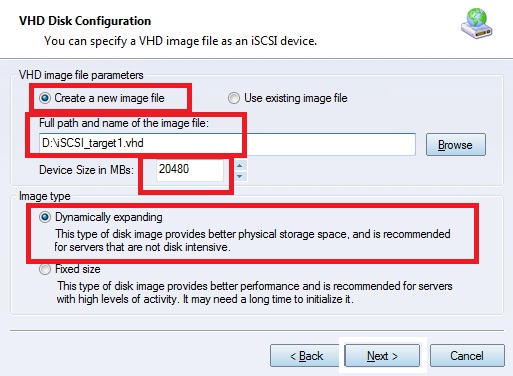
Task: Open the Browse file dialog
Action: click(x=456, y=145)
